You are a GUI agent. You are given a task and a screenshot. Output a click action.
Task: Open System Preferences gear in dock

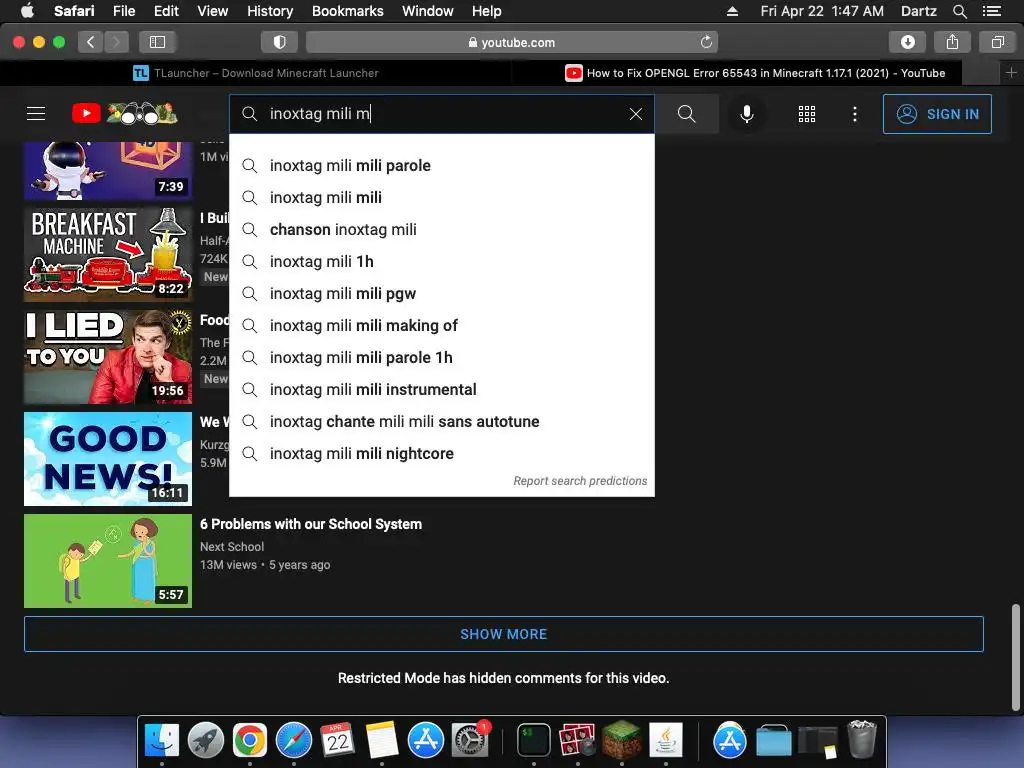pos(470,740)
